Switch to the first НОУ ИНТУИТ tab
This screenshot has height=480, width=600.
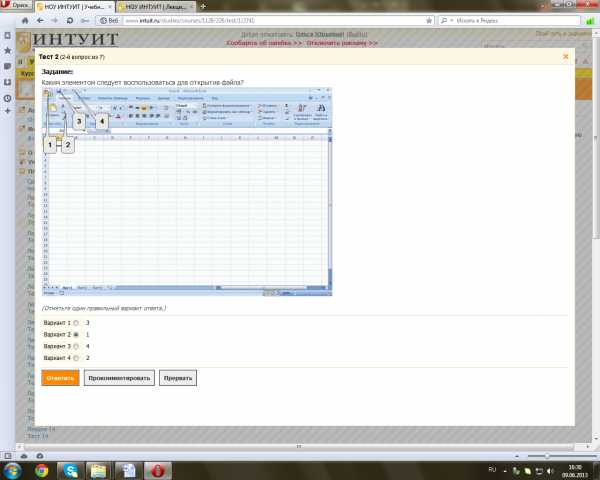pos(75,7)
